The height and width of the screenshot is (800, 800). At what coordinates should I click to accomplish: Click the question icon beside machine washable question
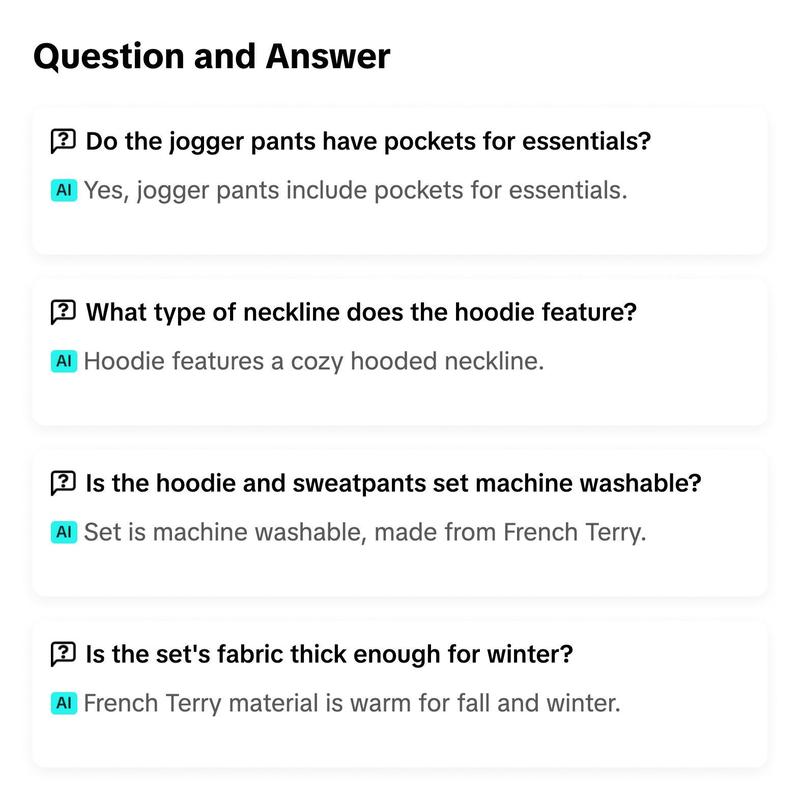tap(63, 483)
